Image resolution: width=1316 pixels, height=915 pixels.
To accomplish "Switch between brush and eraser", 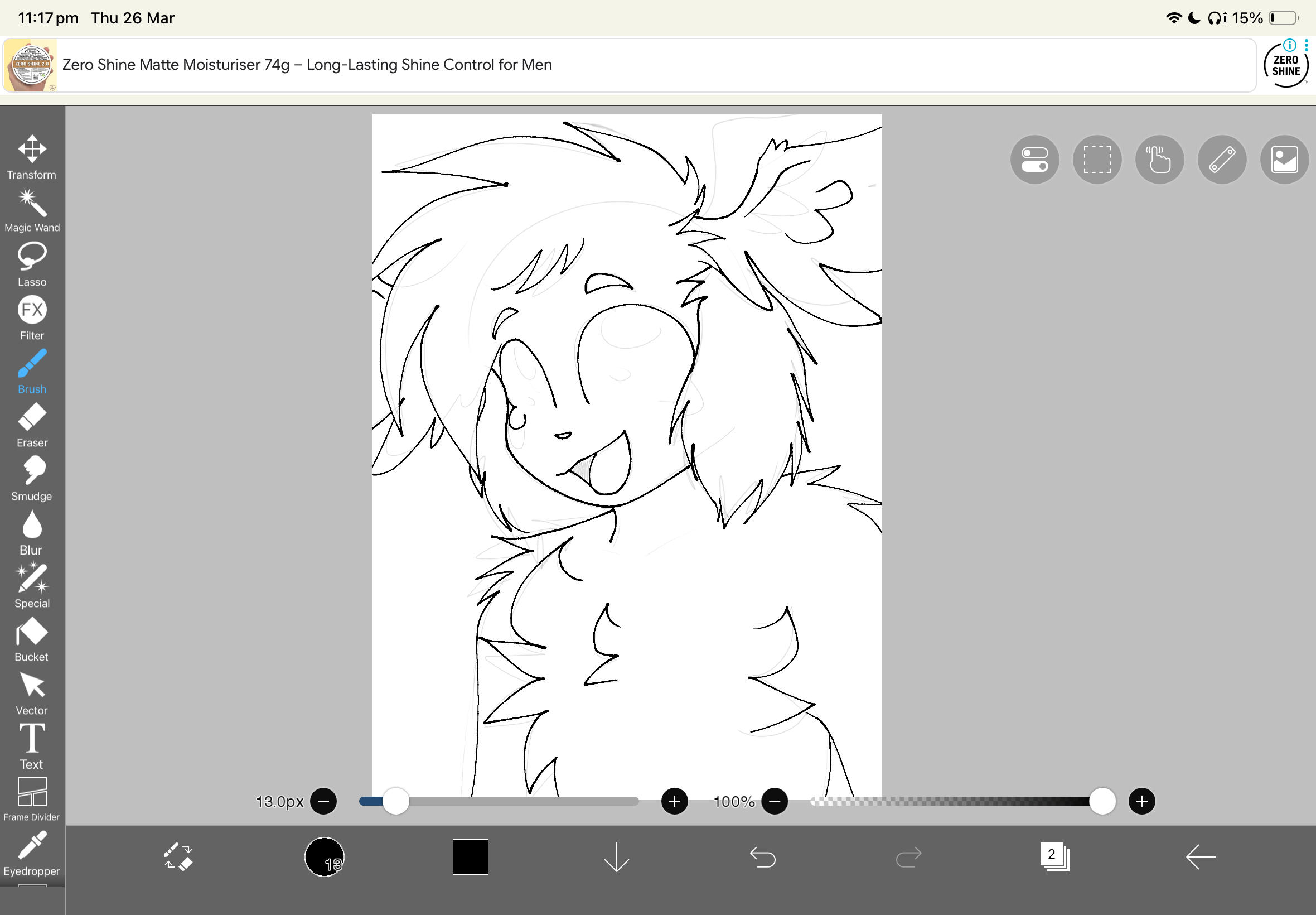I will tap(178, 857).
